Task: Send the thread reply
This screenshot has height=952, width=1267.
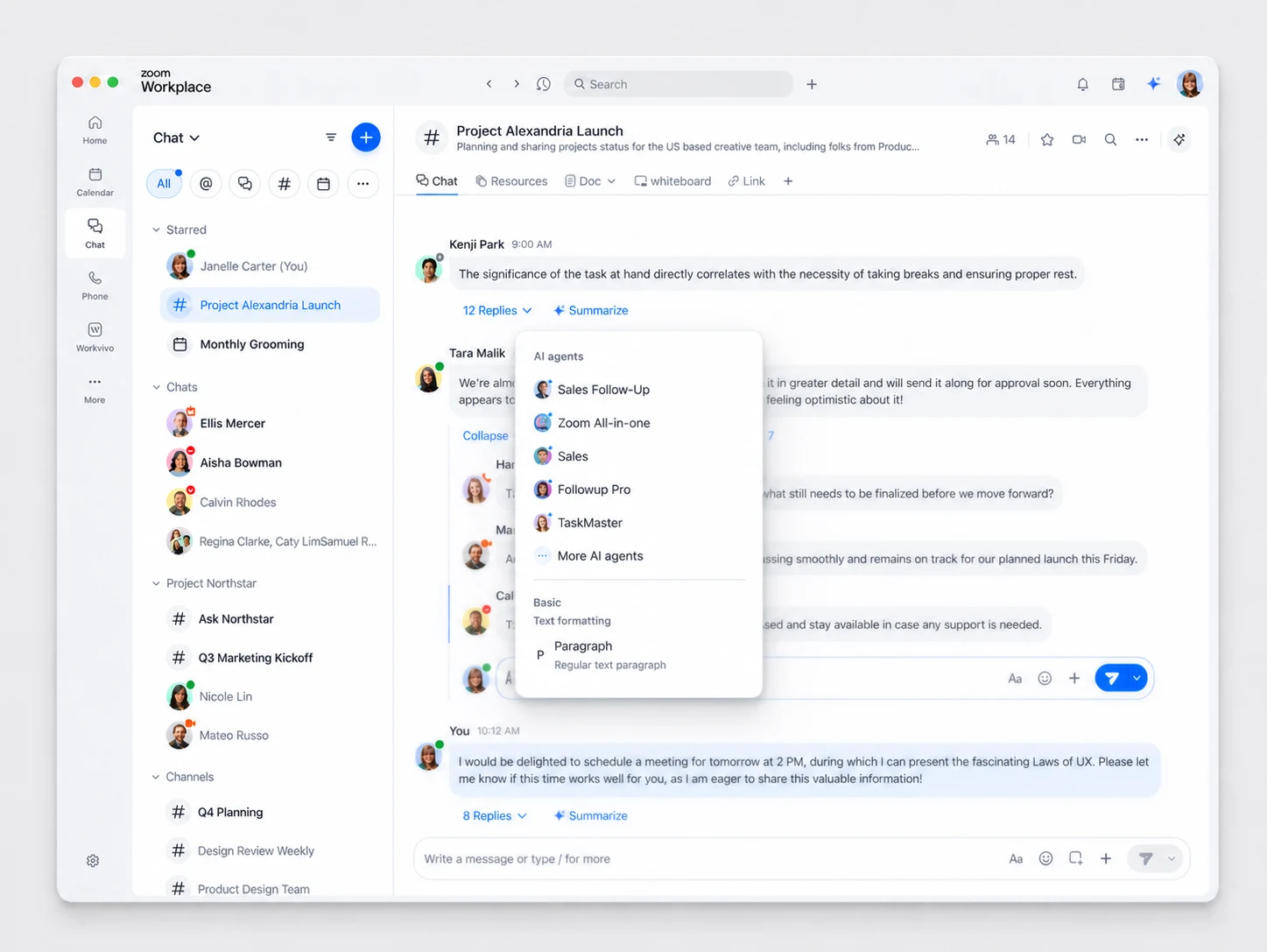Action: point(1111,678)
